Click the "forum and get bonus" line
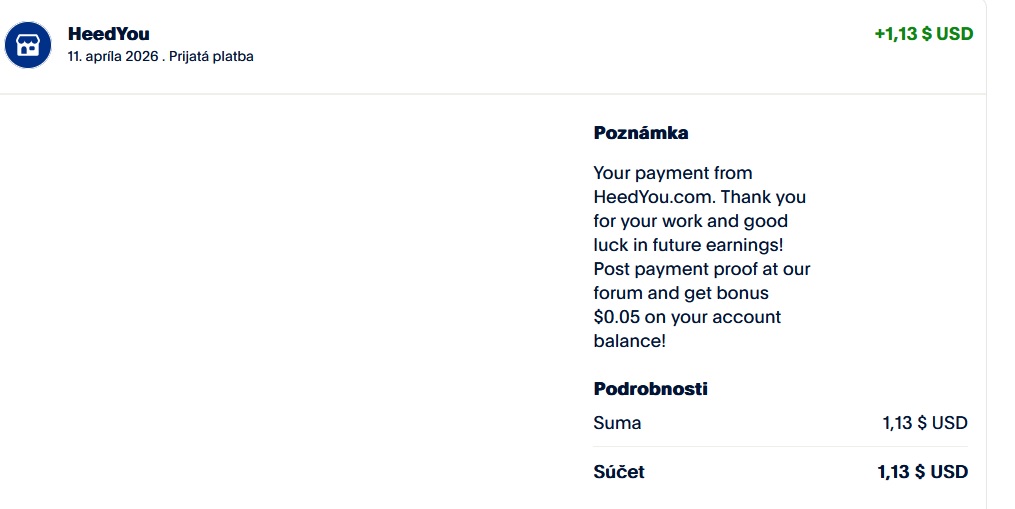The image size is (1015, 509). coord(680,293)
